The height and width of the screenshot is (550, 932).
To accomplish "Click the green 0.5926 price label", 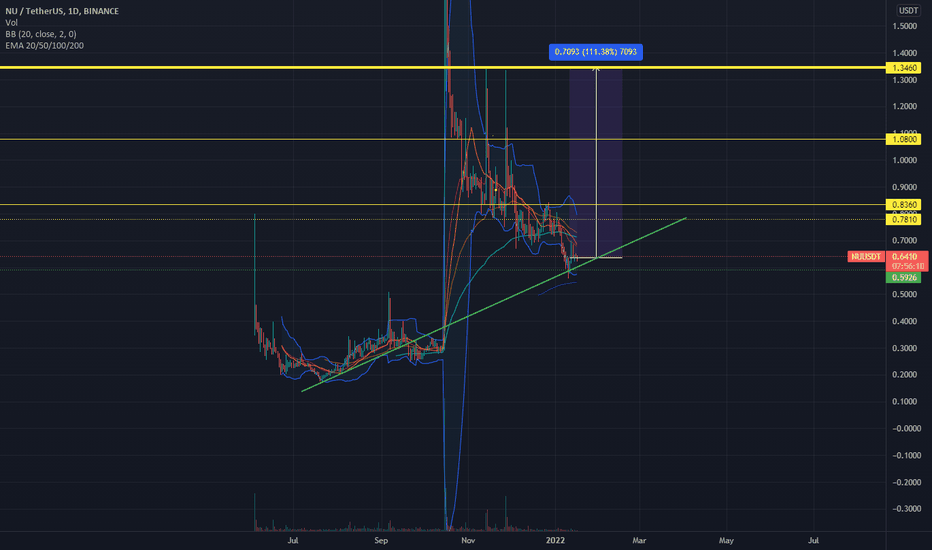I will [x=903, y=278].
